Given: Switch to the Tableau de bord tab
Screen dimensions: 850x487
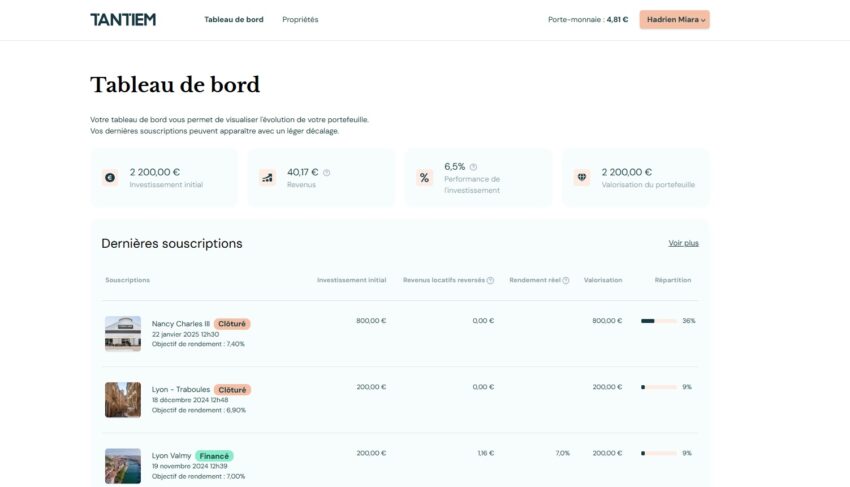Looking at the screenshot, I should [234, 19].
